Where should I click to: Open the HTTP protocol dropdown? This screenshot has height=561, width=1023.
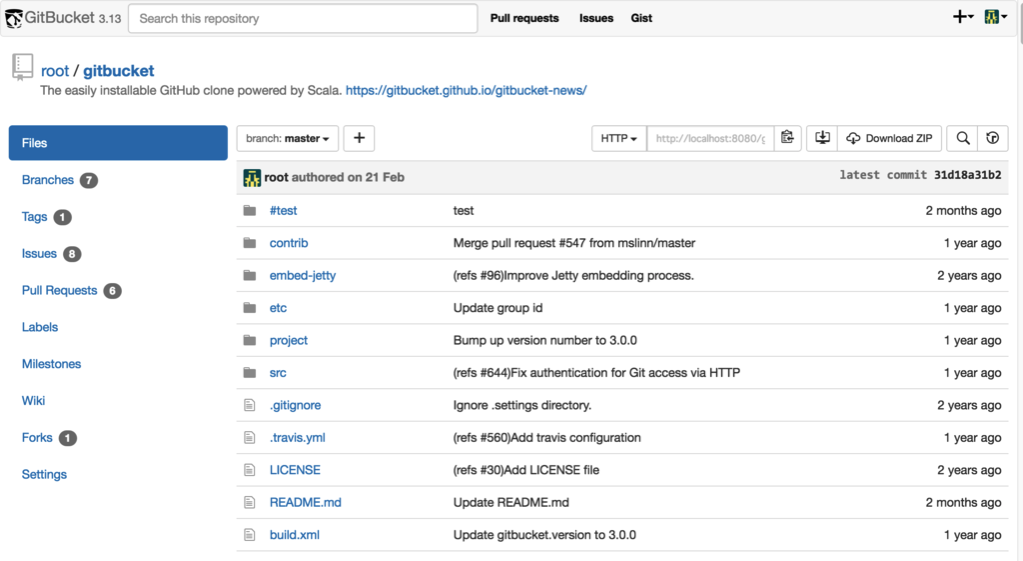(619, 138)
